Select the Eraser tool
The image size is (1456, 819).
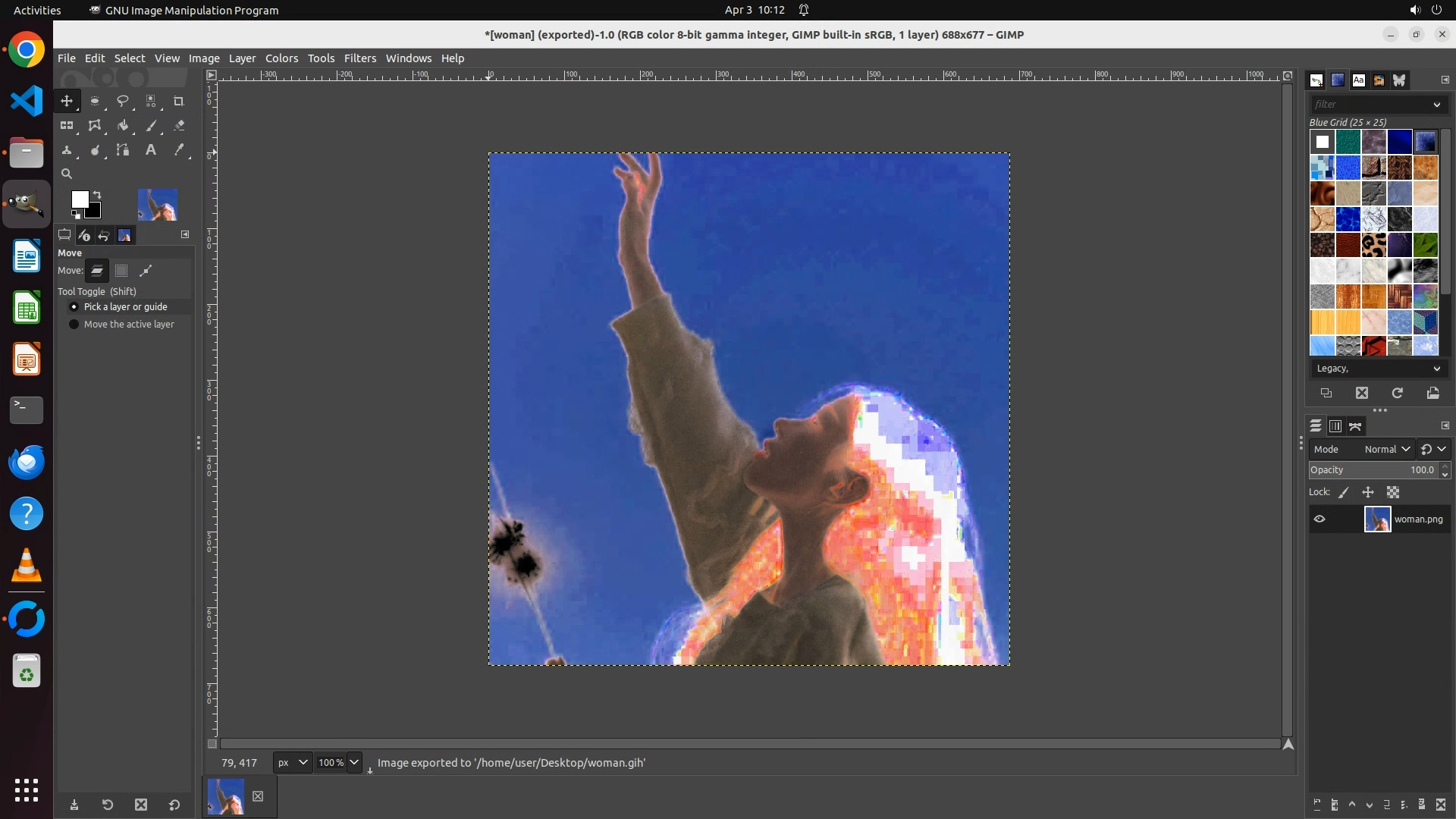click(179, 126)
